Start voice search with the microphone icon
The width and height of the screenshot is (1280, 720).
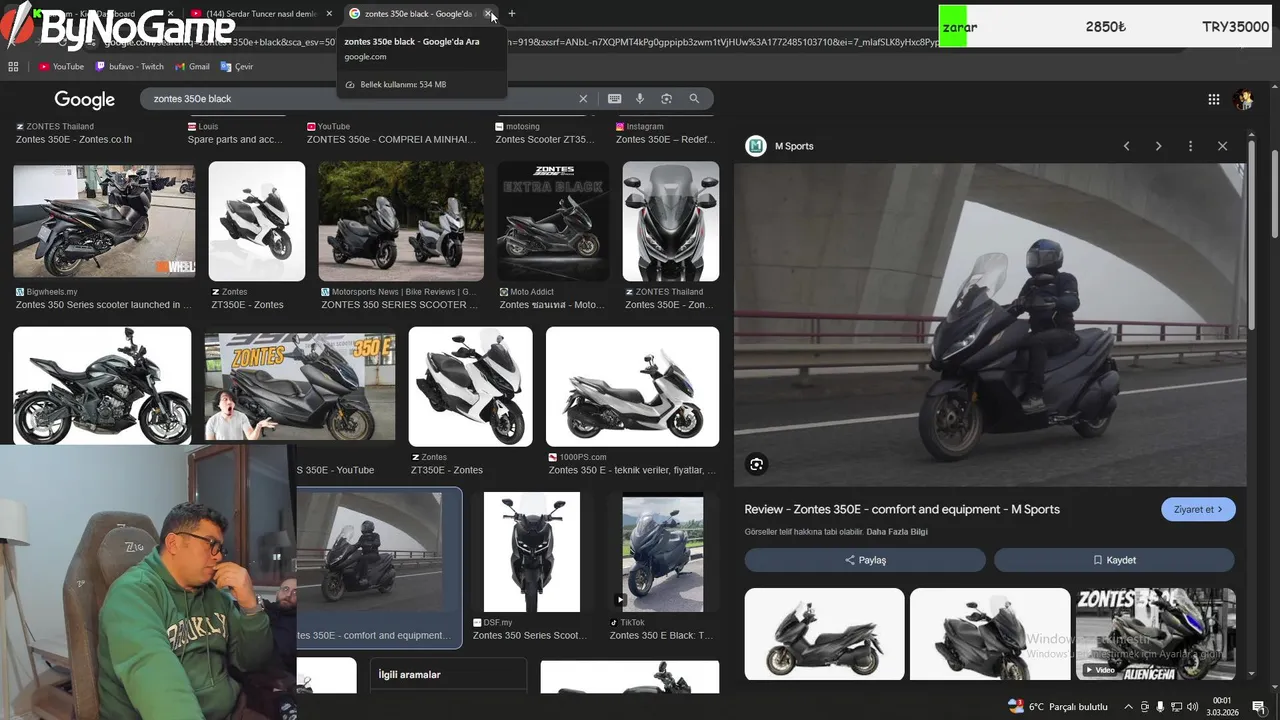click(640, 99)
